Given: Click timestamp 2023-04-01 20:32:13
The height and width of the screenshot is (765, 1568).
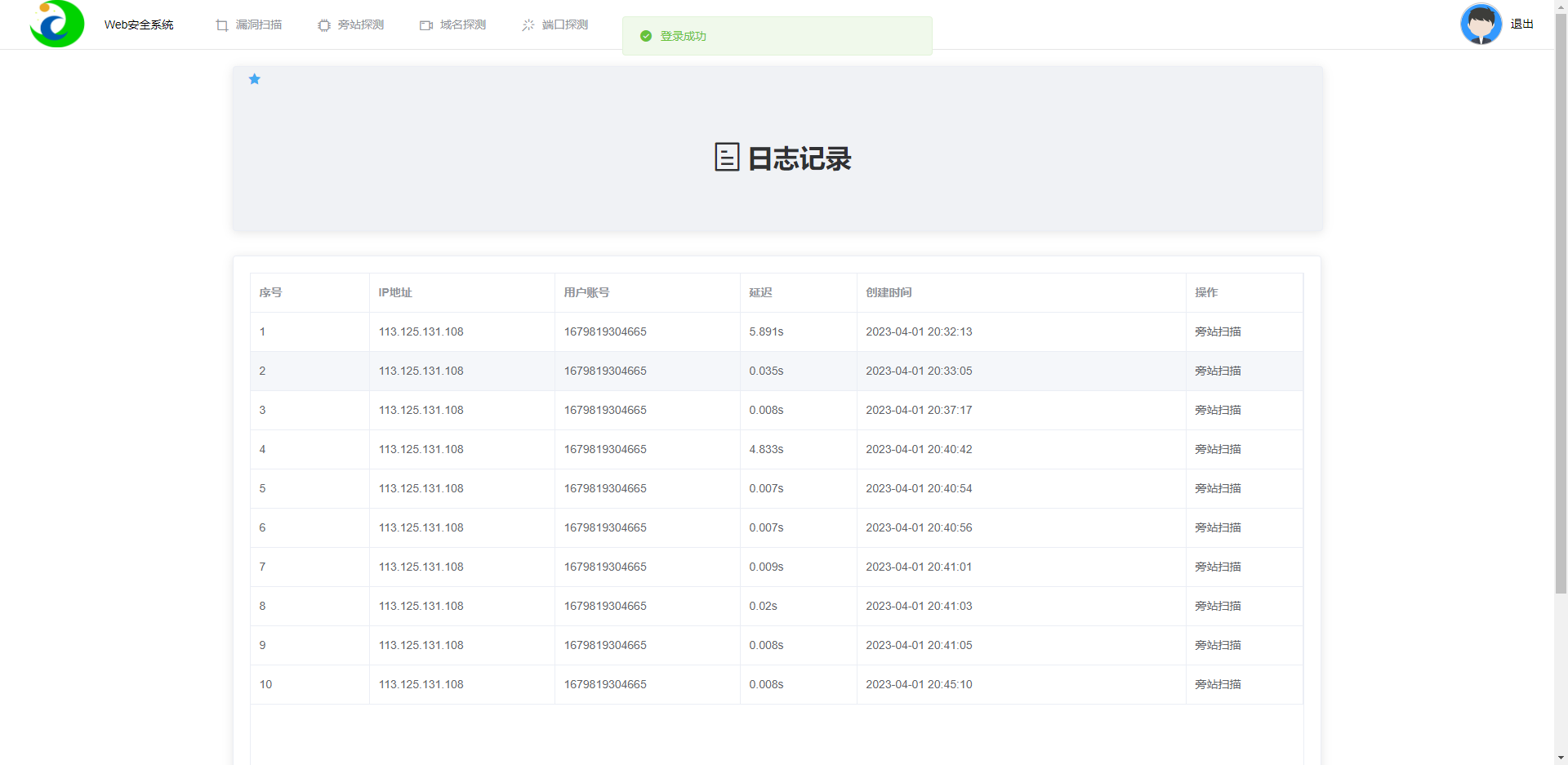Looking at the screenshot, I should (x=919, y=331).
